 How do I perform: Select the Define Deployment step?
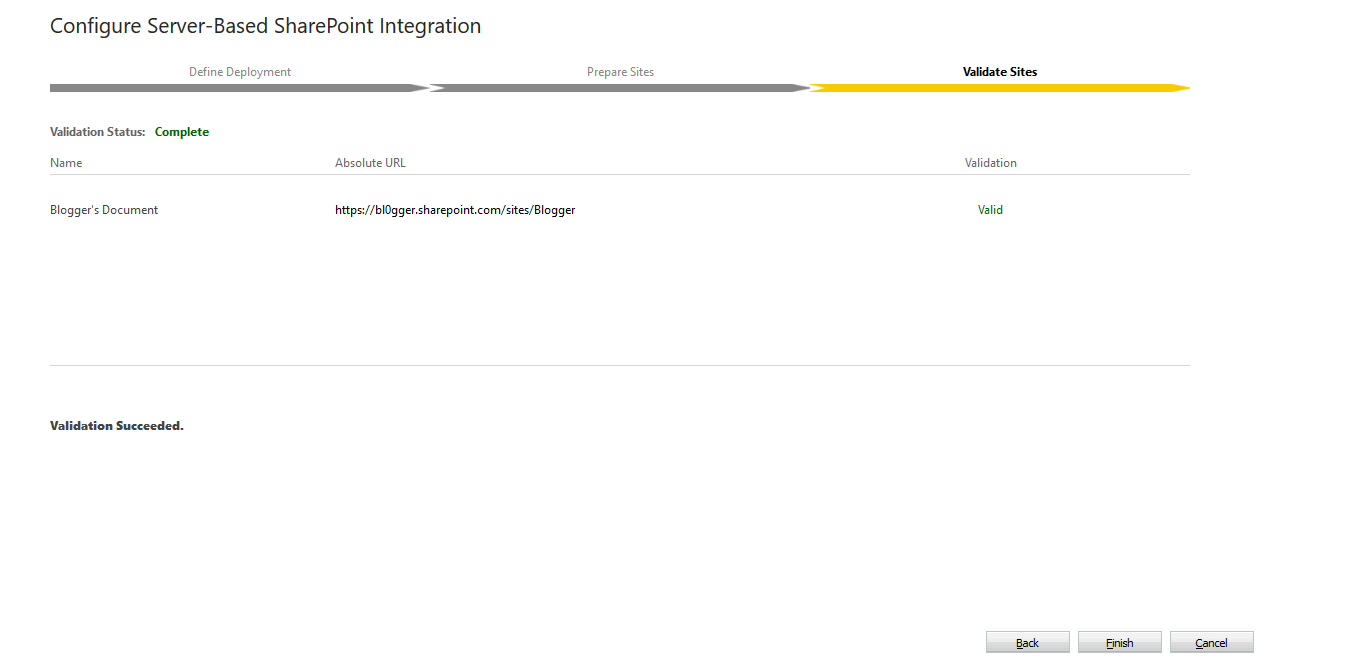tap(240, 72)
